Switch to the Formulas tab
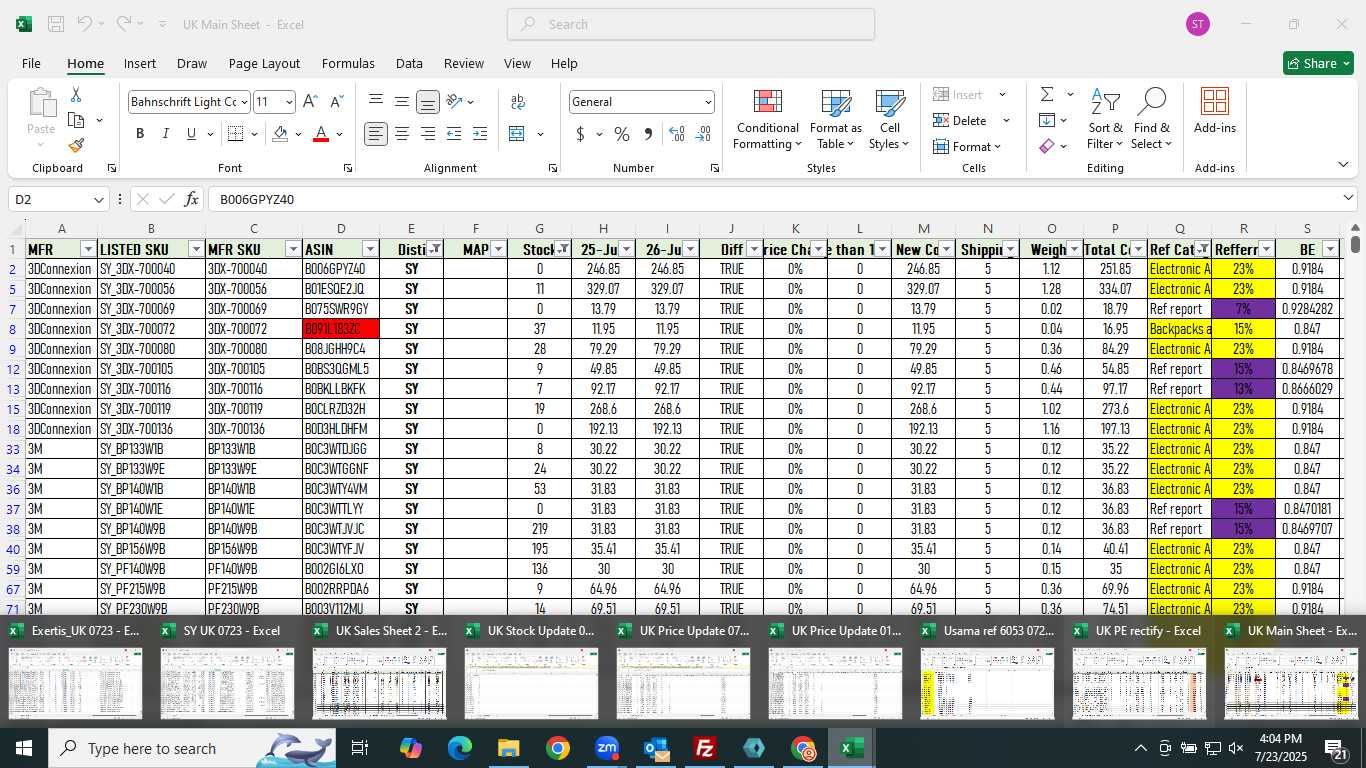Viewport: 1366px width, 768px height. coord(348,63)
